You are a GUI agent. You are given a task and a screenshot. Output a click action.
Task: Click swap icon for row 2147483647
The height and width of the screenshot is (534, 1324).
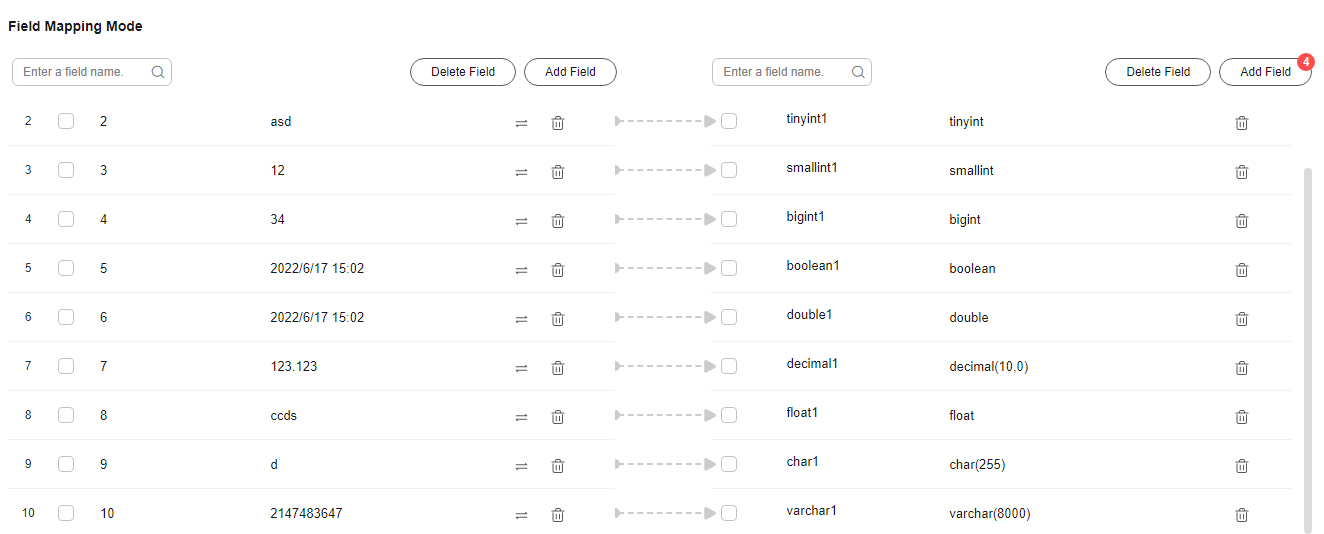pos(521,515)
